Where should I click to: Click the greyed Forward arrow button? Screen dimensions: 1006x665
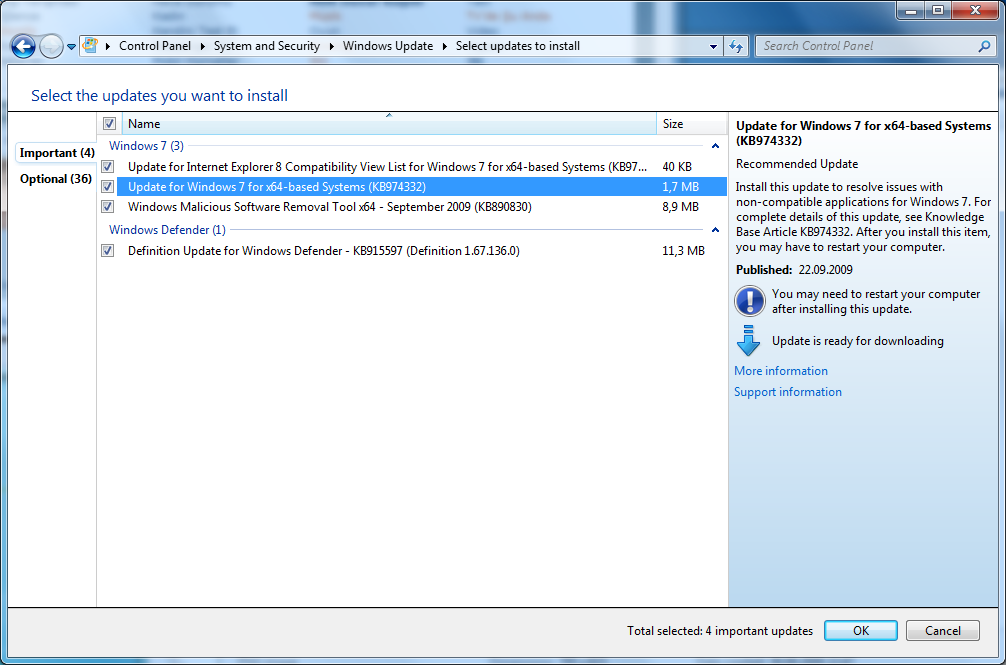51,46
